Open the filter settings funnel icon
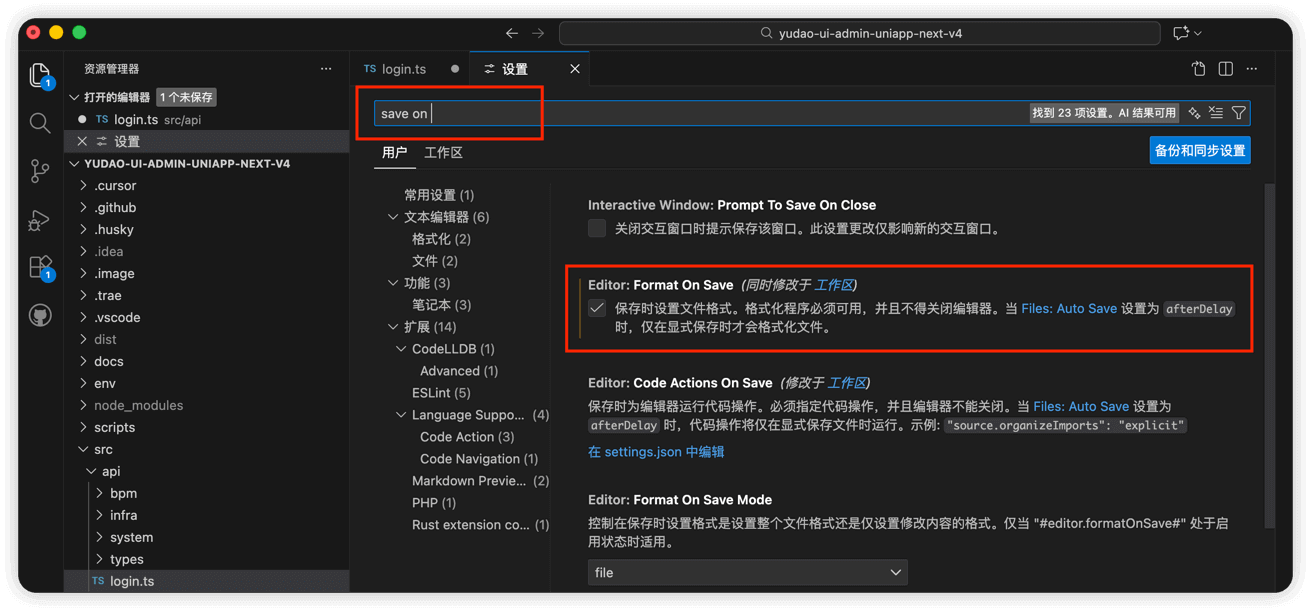The image size is (1311, 611). coord(1239,112)
